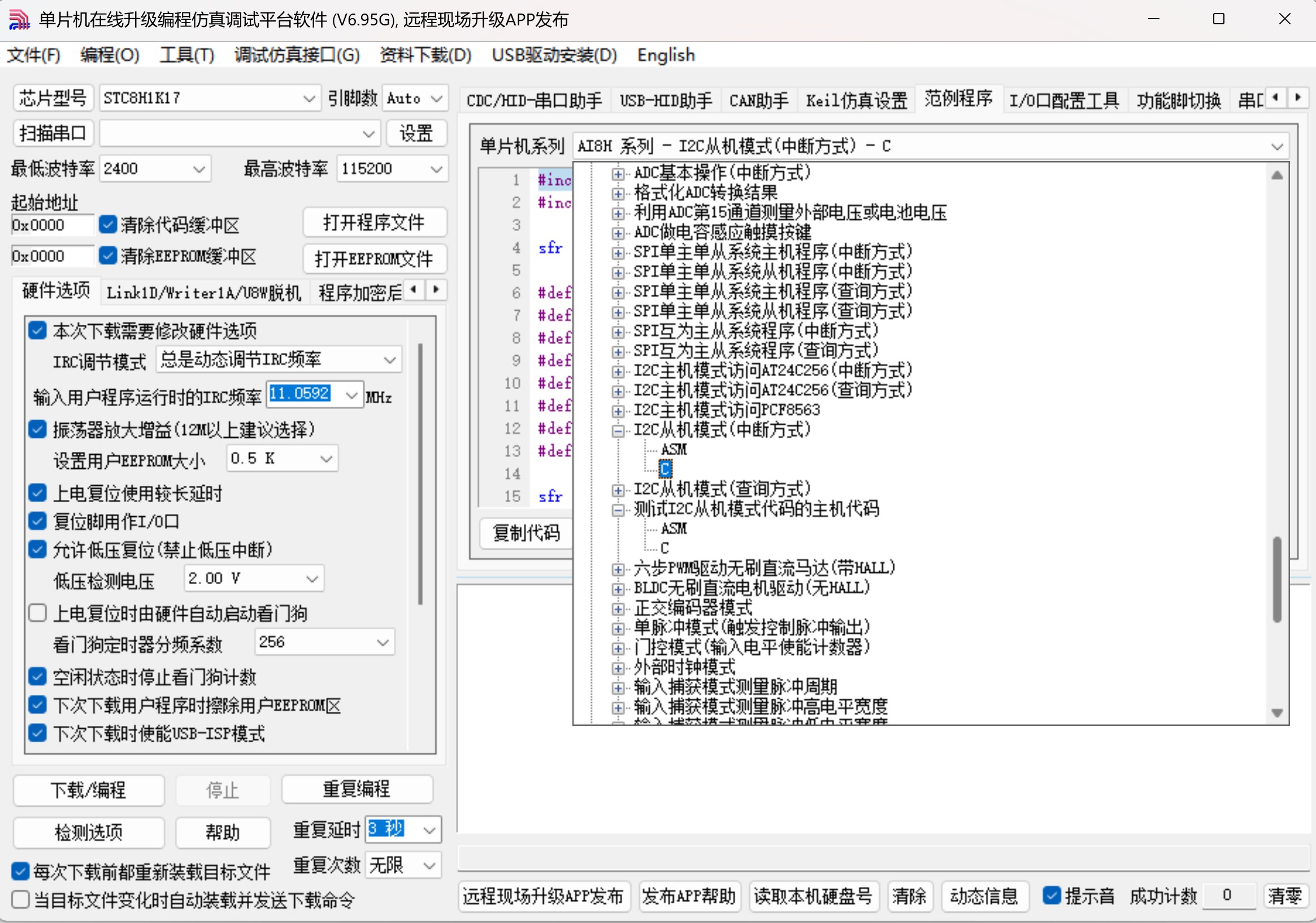The height and width of the screenshot is (923, 1316).
Task: Toggle 允许低压复位(禁止低压中断)
Action: tap(38, 550)
